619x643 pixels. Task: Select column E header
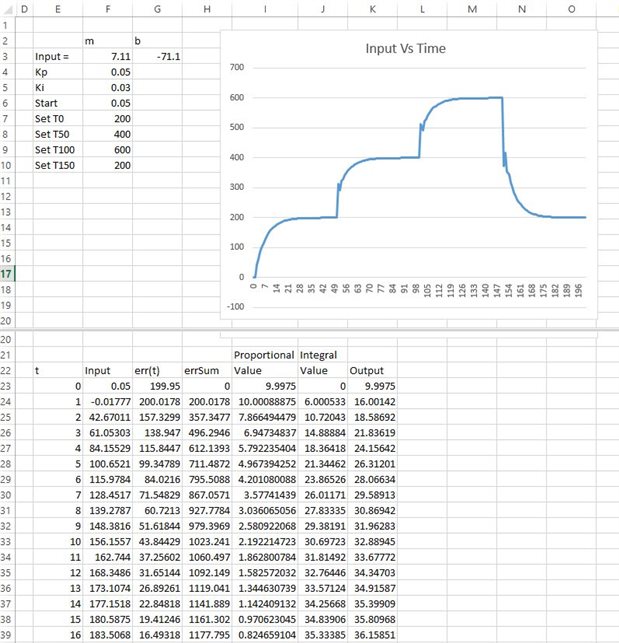coord(58,9)
